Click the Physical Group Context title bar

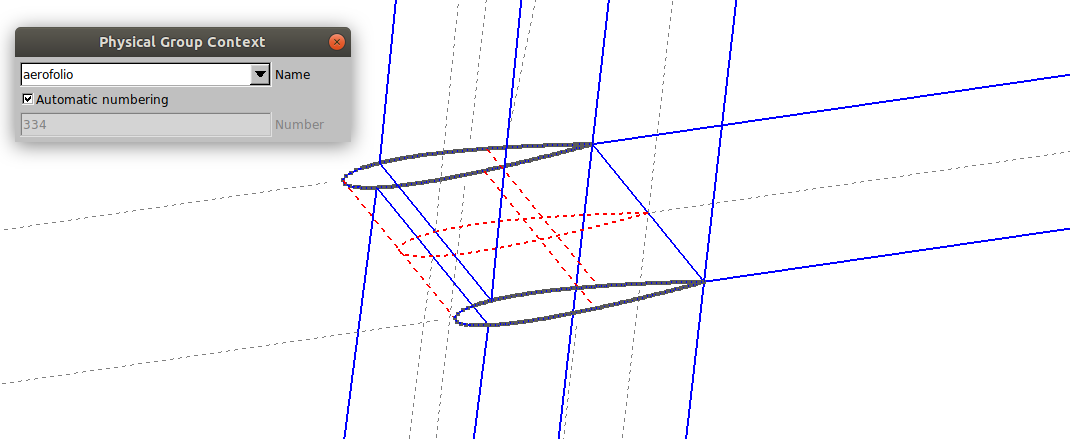coord(182,42)
